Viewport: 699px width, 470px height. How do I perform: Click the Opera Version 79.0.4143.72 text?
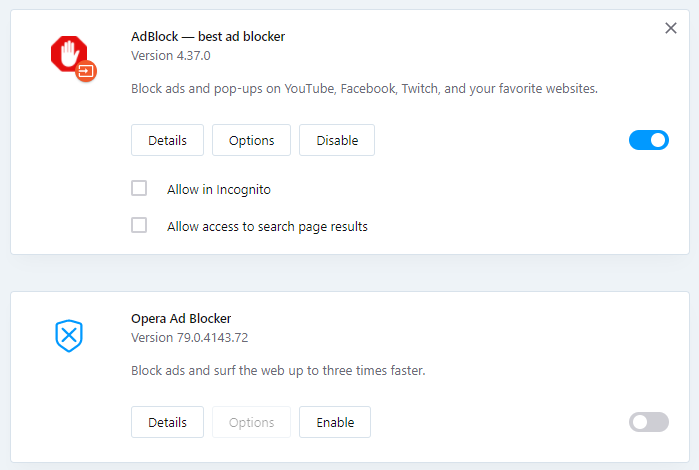click(x=190, y=337)
